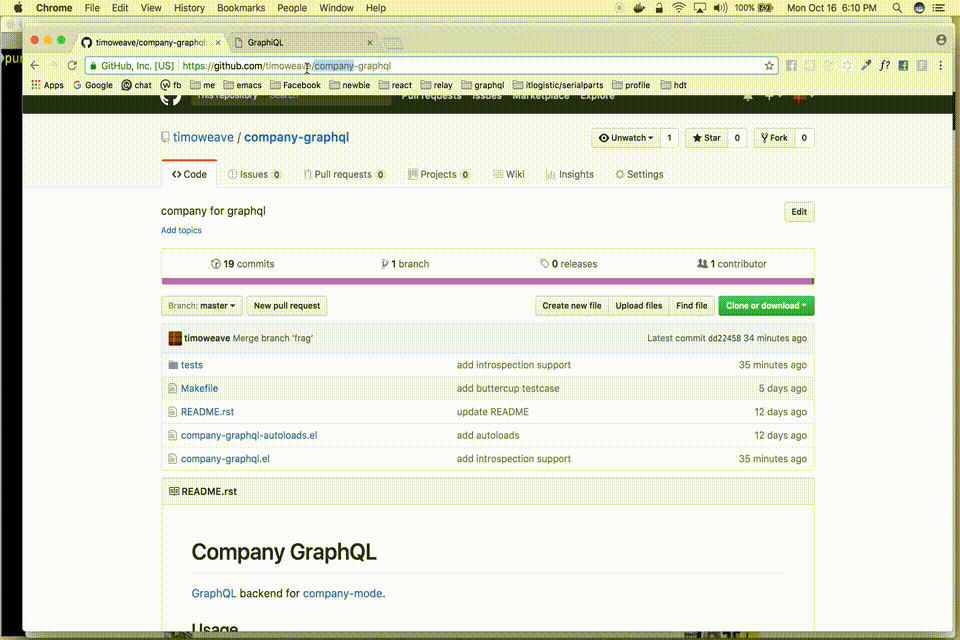Click timoweave avatar in commit row
Screen dimensions: 960x640
pyautogui.click(x=175, y=338)
